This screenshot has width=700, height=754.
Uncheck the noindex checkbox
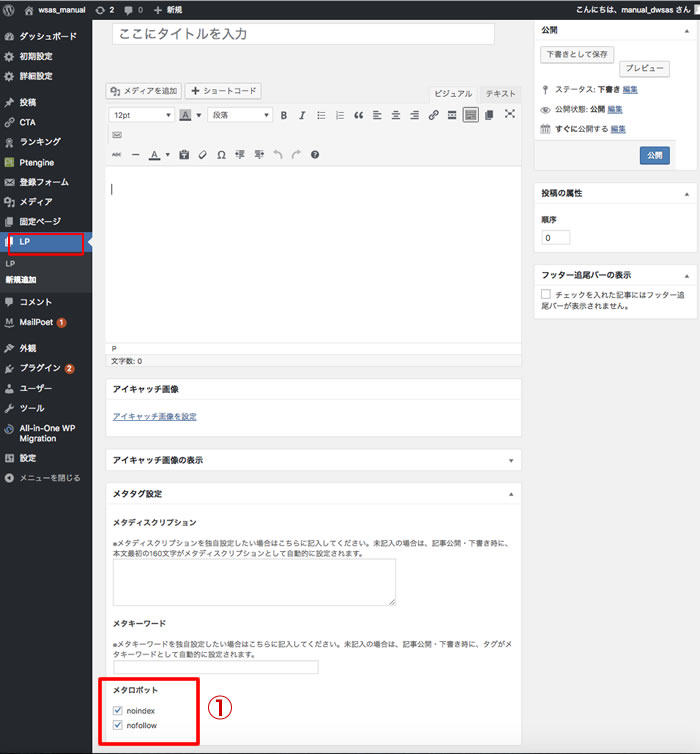(119, 710)
